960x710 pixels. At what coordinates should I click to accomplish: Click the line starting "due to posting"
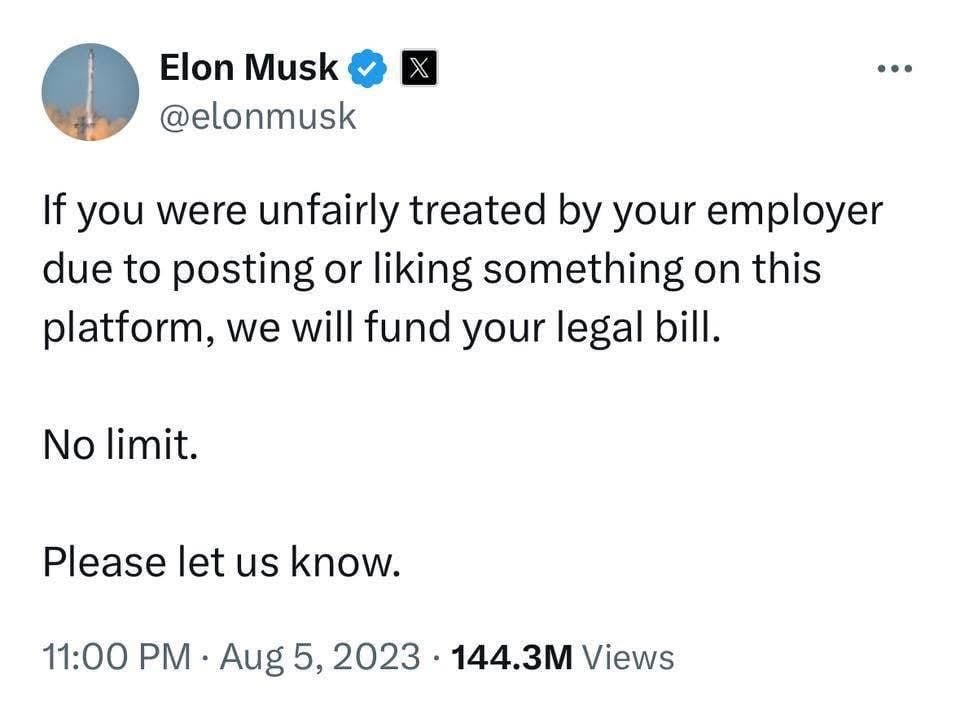pos(431,270)
